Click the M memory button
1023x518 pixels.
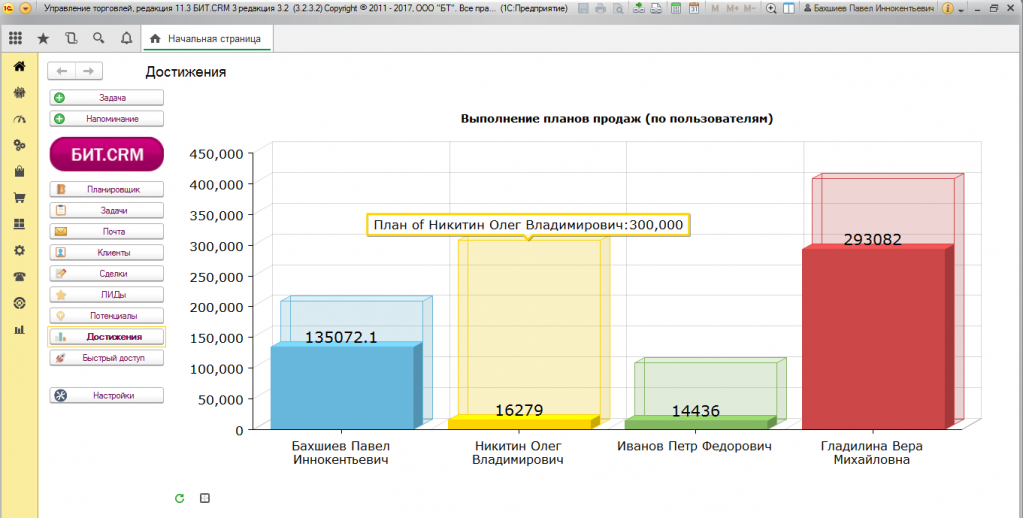tap(715, 8)
